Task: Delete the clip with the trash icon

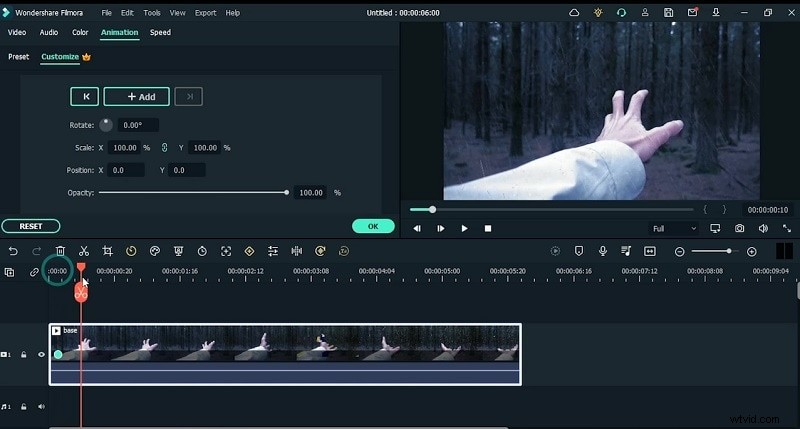Action: [60, 251]
